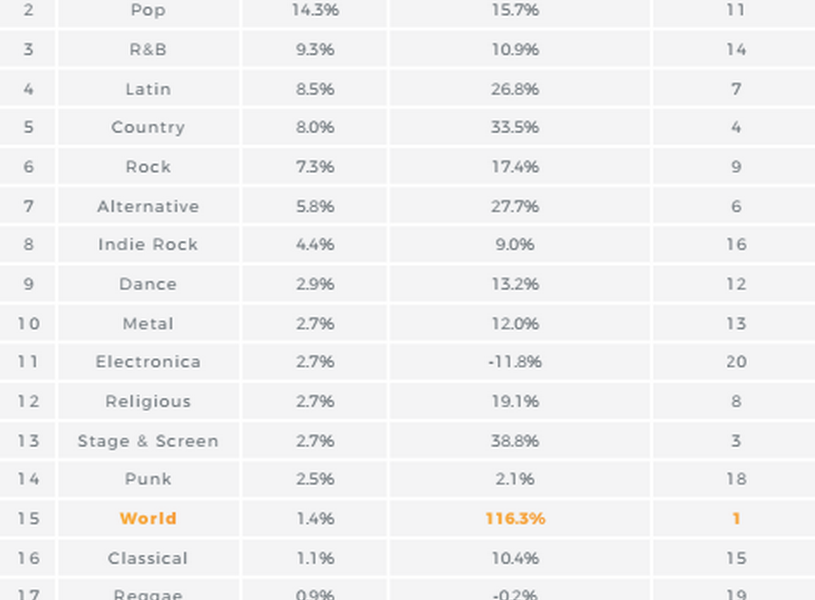Click the 14.3% share value for Pop

[315, 11]
